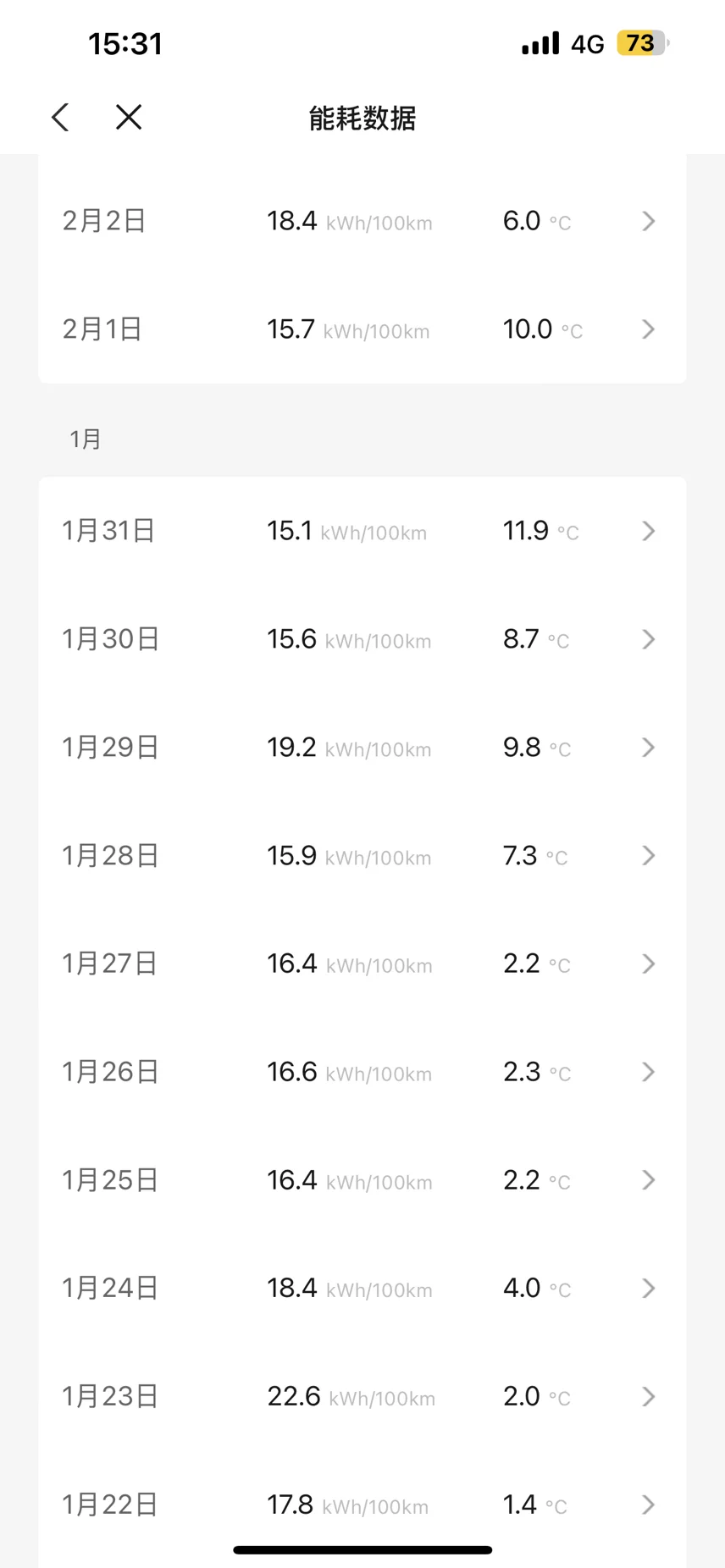Screen dimensions: 725x1568
Task: Tap chevron on the 1月30日 row
Action: coord(649,639)
